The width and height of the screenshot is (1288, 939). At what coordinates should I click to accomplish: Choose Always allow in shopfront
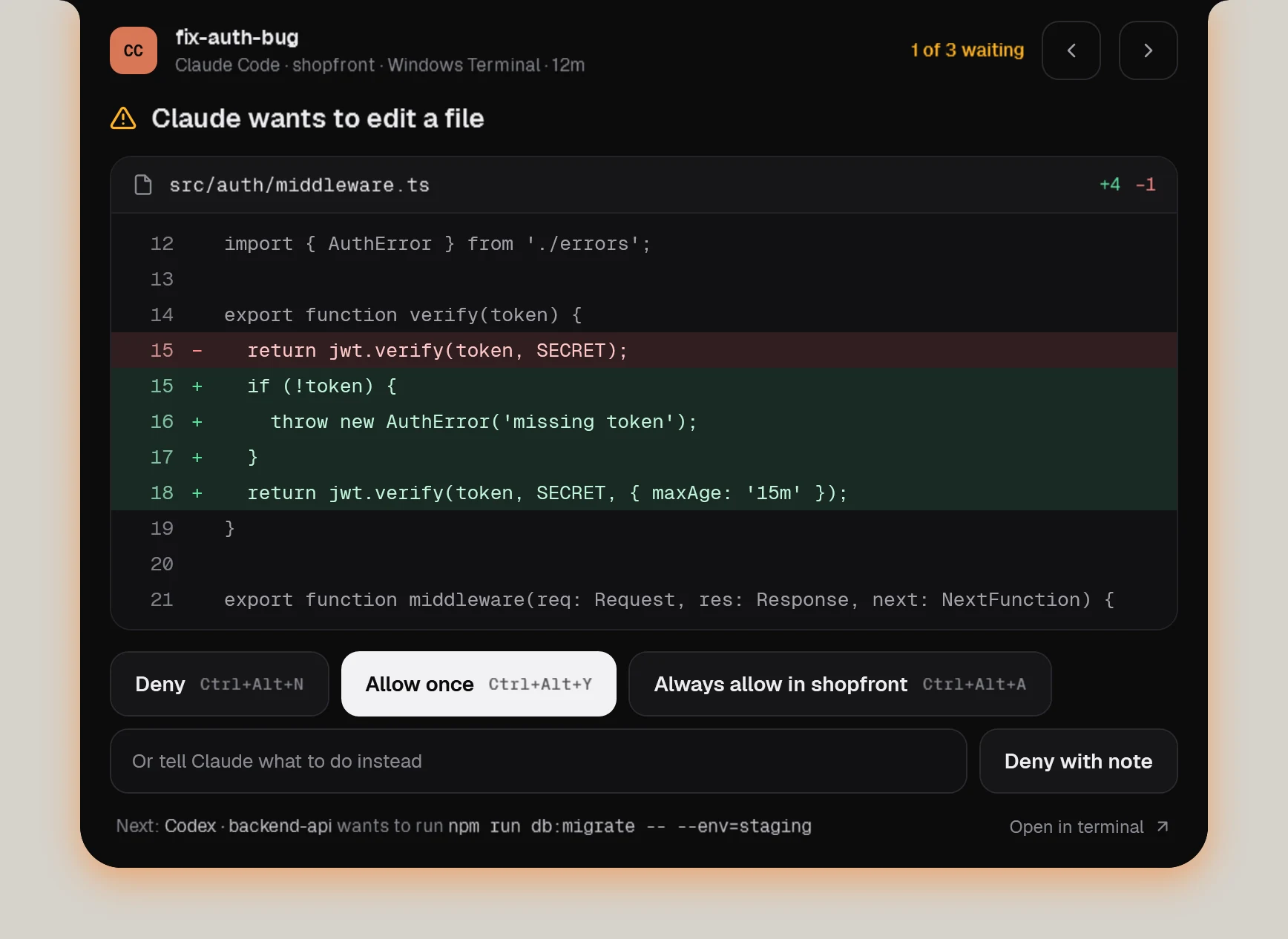(840, 684)
